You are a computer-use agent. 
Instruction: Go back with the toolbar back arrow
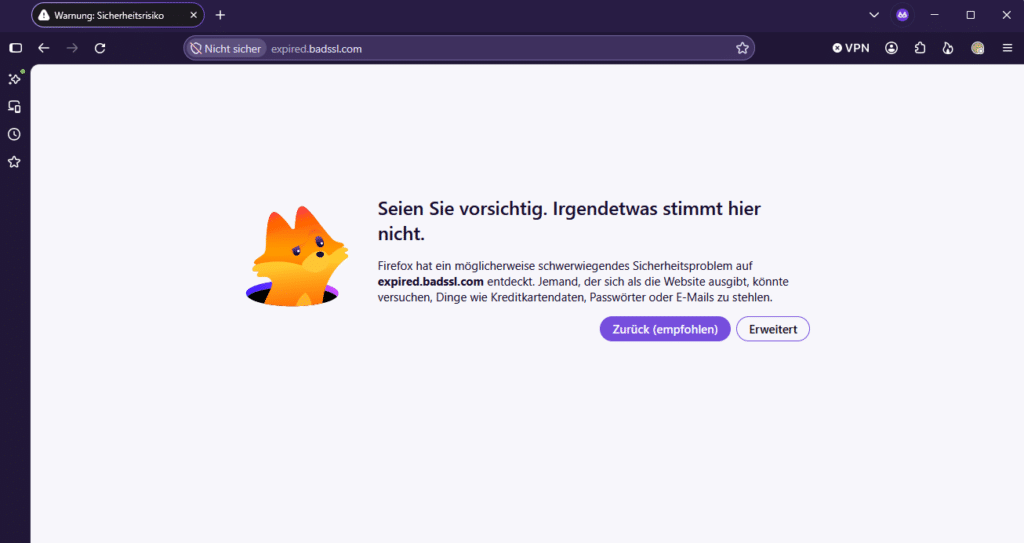pos(44,48)
